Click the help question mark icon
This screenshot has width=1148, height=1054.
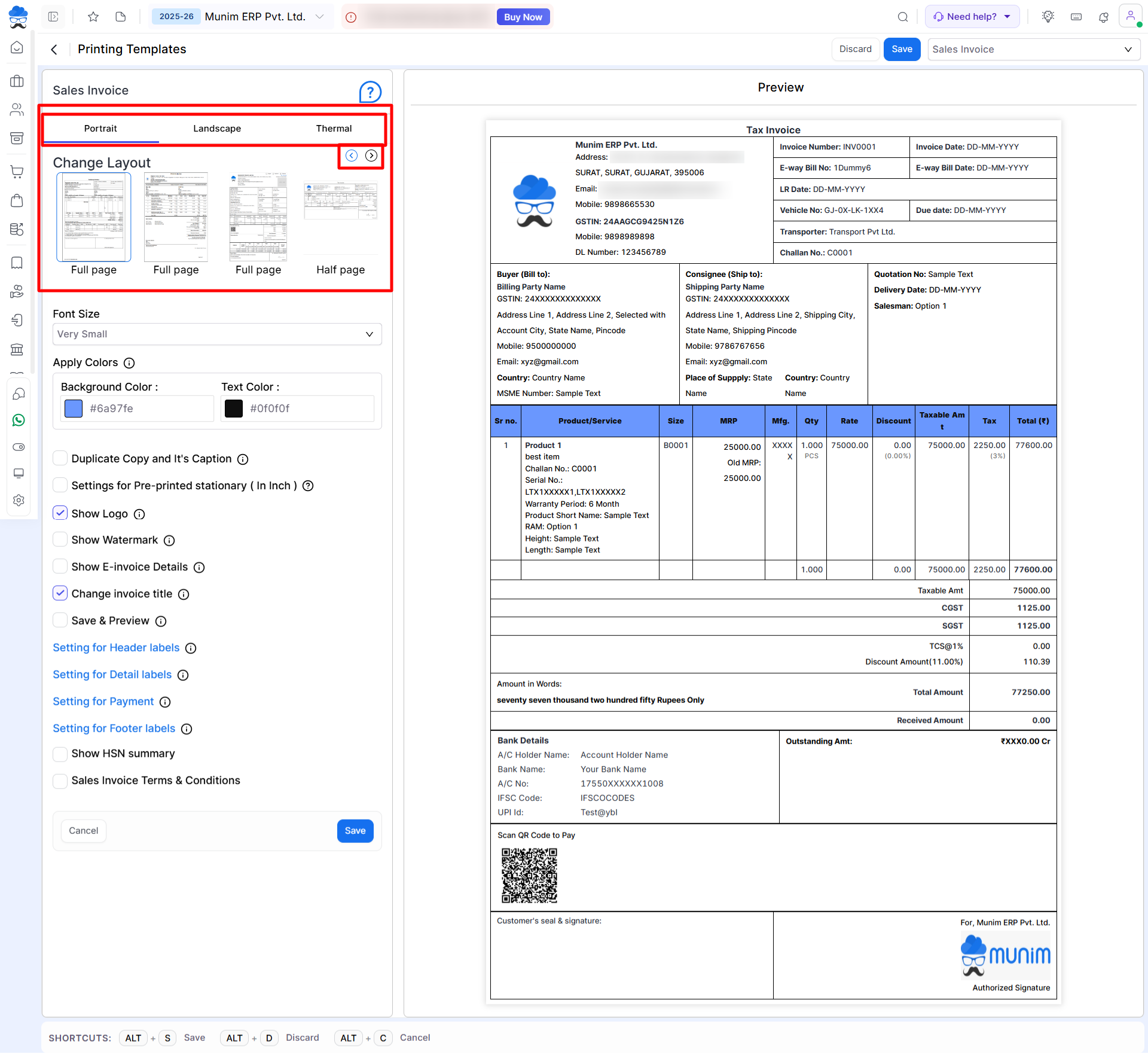coord(370,92)
